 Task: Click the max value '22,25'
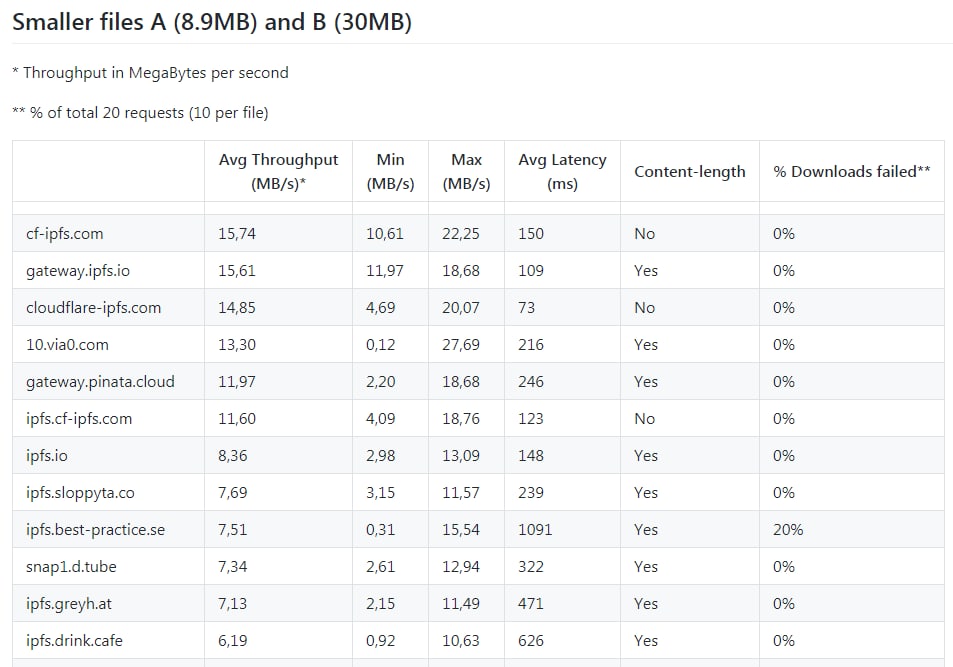coord(461,234)
